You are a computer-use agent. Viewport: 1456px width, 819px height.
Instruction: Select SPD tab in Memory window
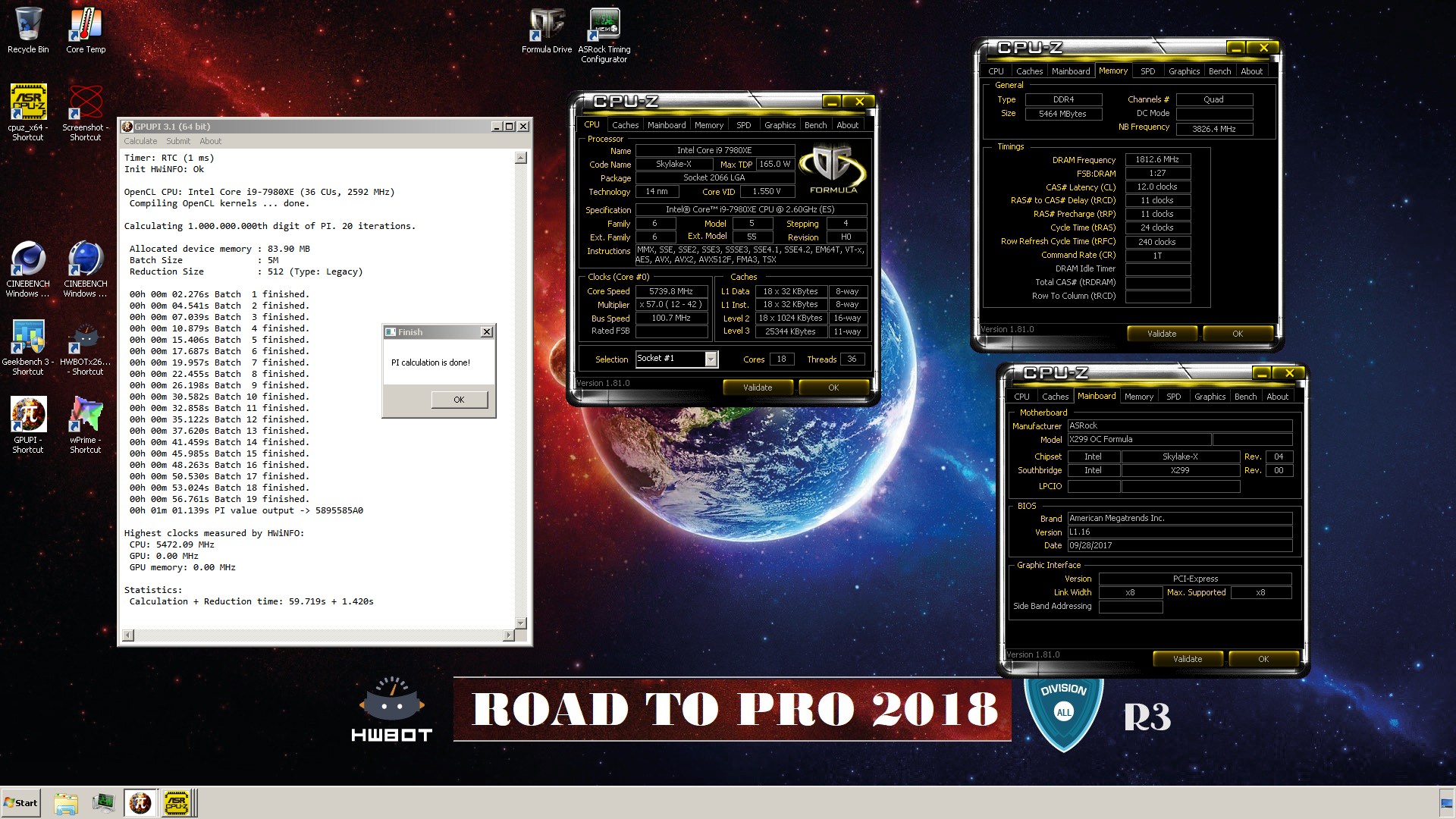click(1148, 71)
